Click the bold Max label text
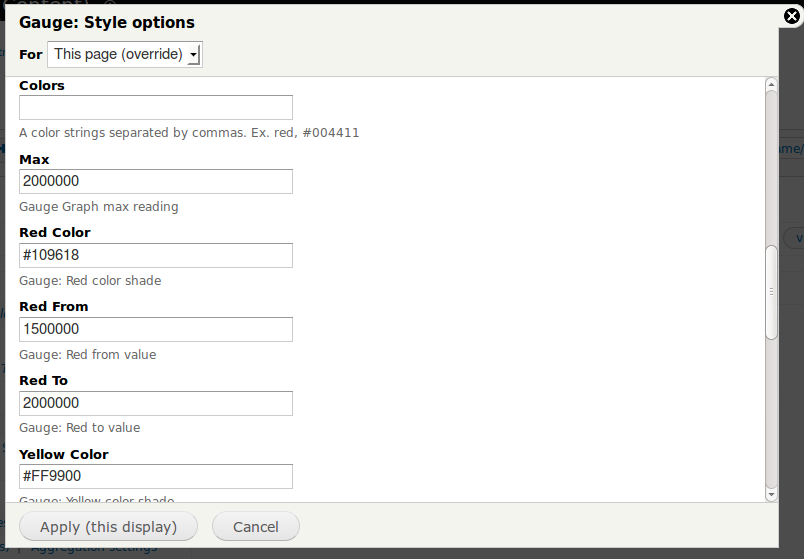804x559 pixels. pyautogui.click(x=34, y=159)
